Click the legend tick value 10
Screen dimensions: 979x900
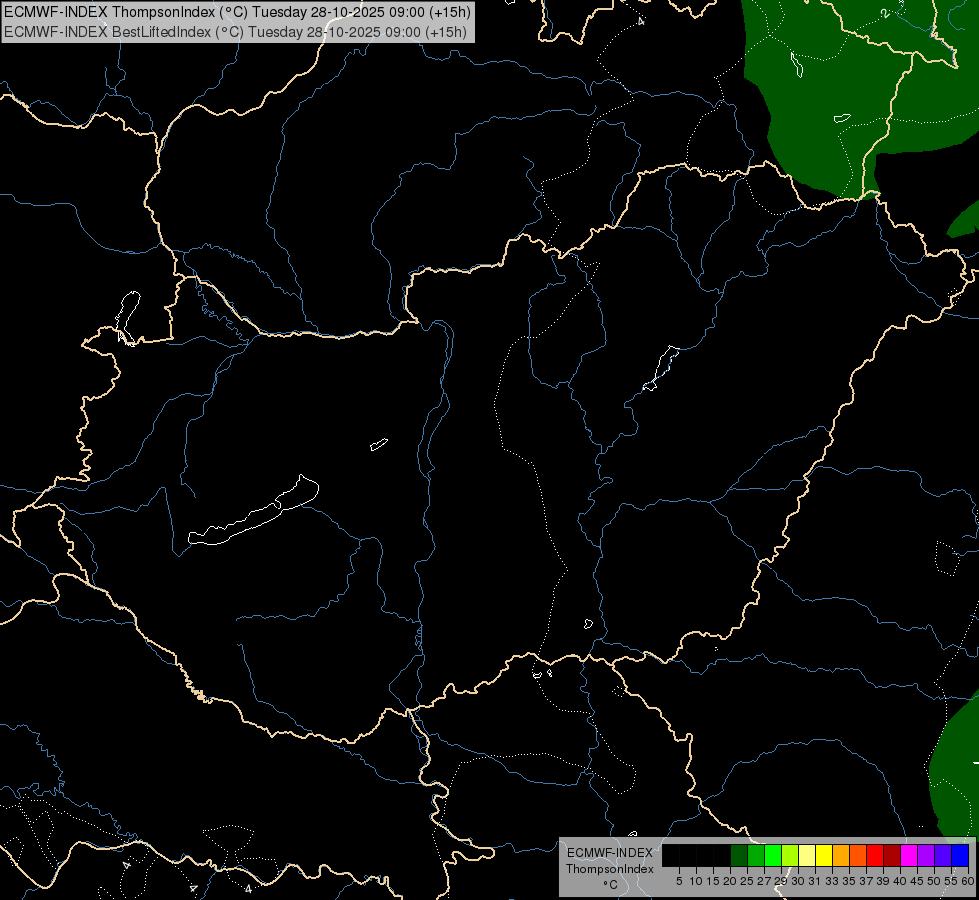[696, 881]
